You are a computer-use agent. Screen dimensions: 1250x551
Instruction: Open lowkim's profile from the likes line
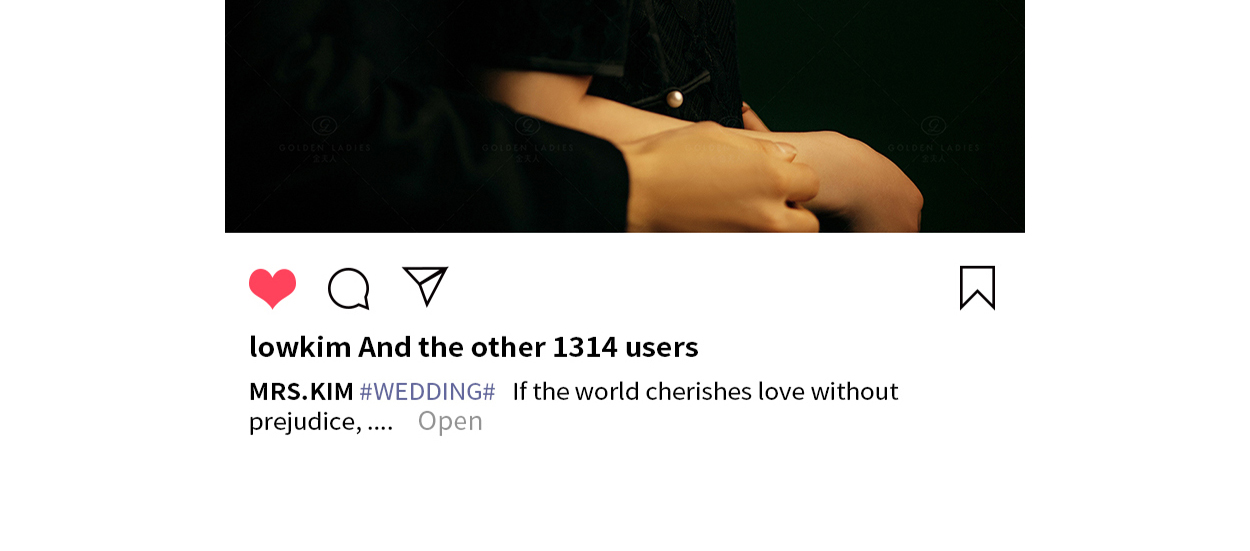300,347
